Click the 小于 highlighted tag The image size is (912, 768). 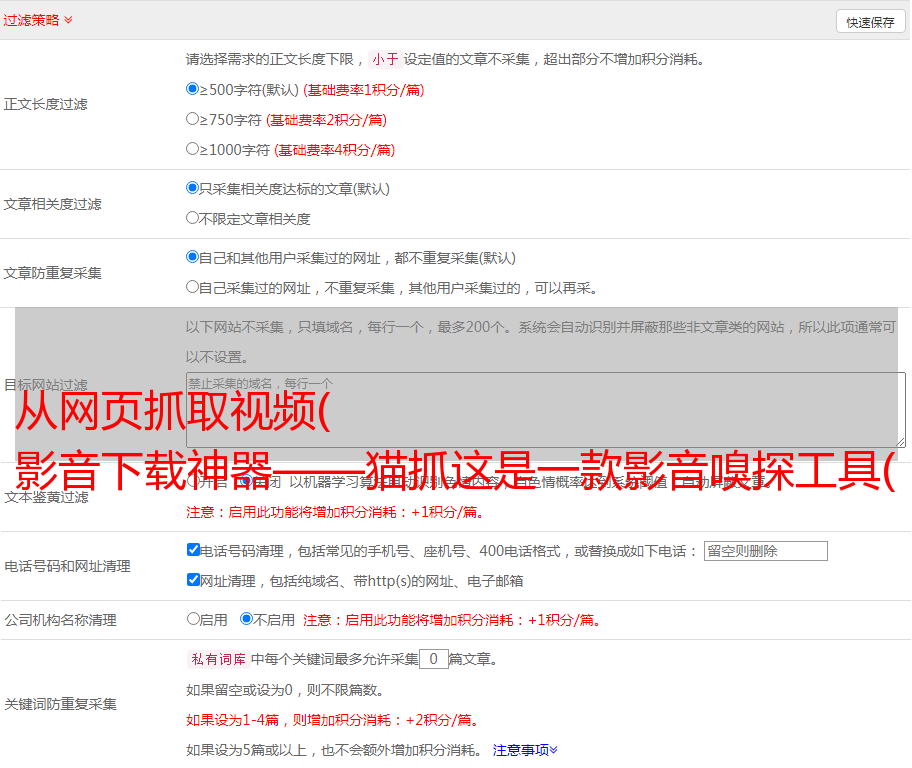[386, 59]
